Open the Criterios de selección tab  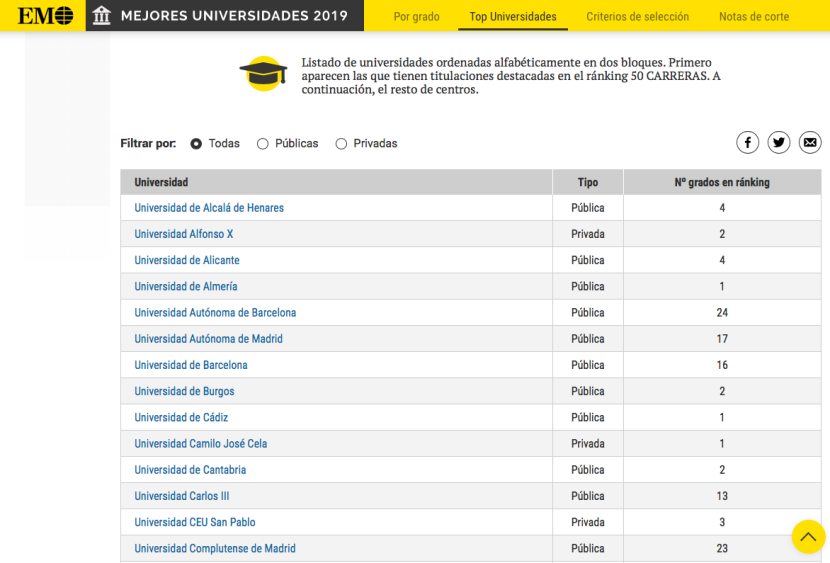tap(637, 17)
